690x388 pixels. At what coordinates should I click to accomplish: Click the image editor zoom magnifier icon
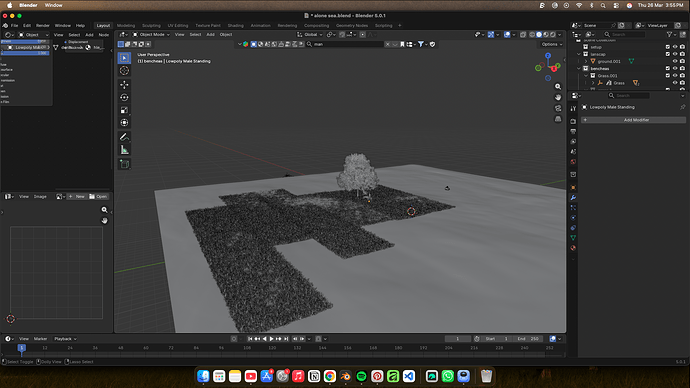tap(104, 210)
